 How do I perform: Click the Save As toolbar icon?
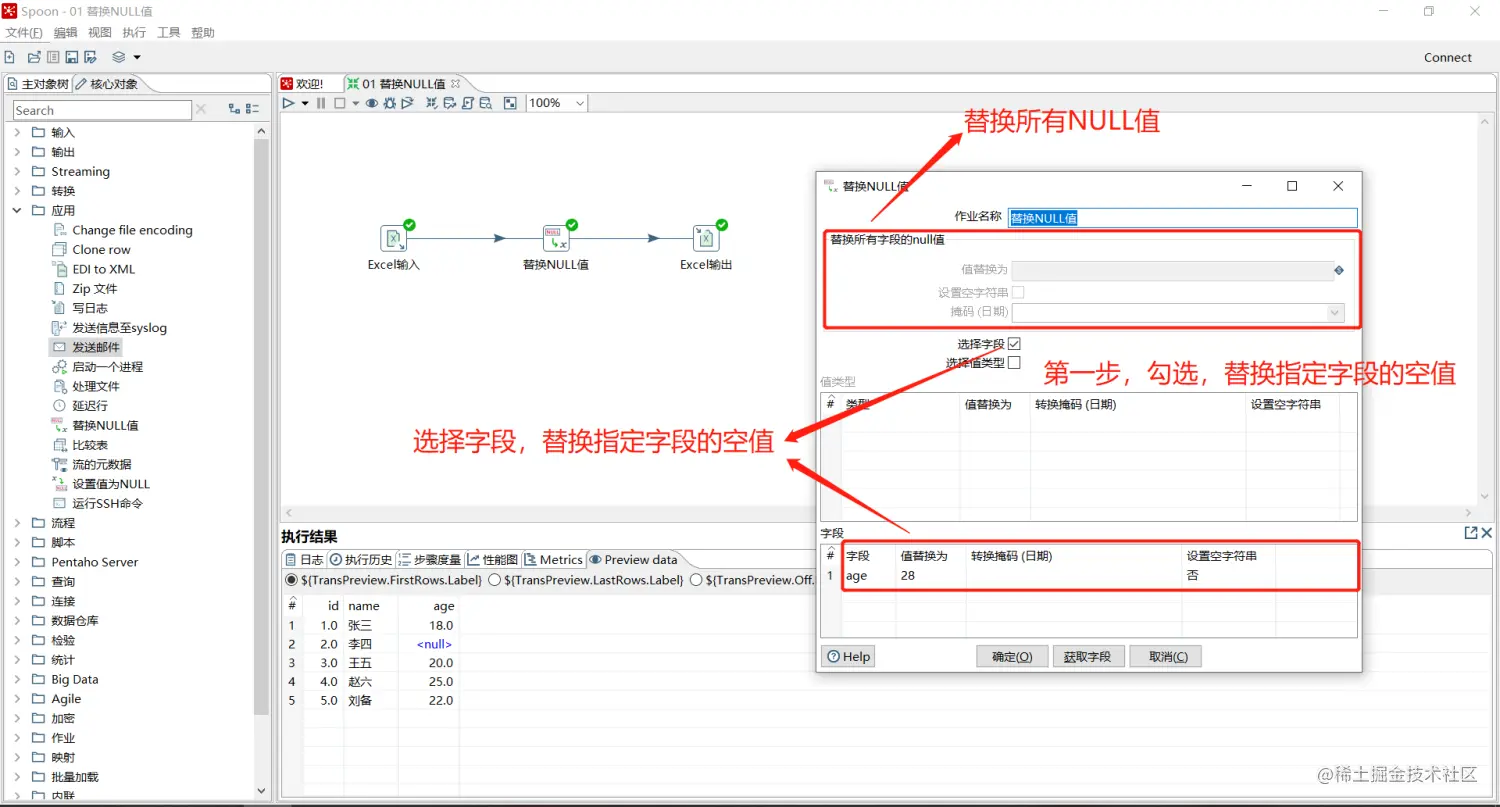click(x=91, y=57)
